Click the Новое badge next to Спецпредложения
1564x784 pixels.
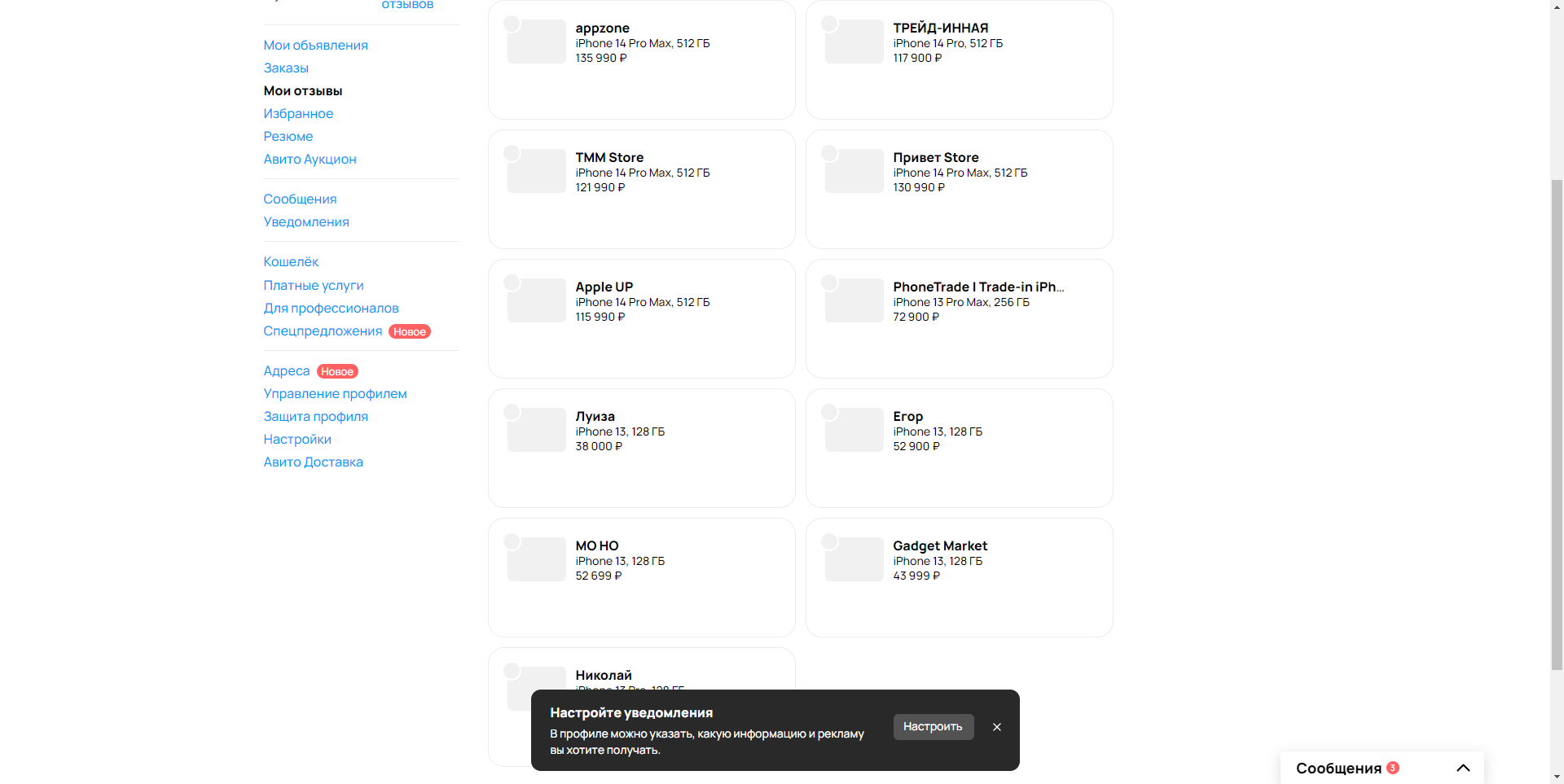pos(410,332)
